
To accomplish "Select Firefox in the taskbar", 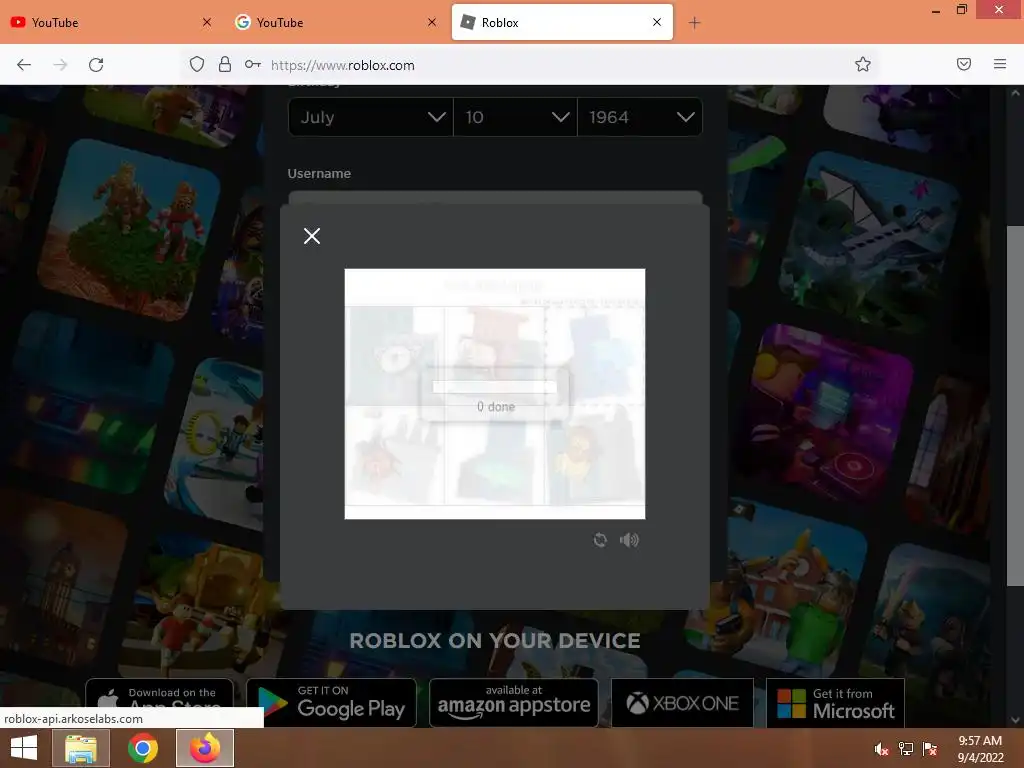I will 205,748.
